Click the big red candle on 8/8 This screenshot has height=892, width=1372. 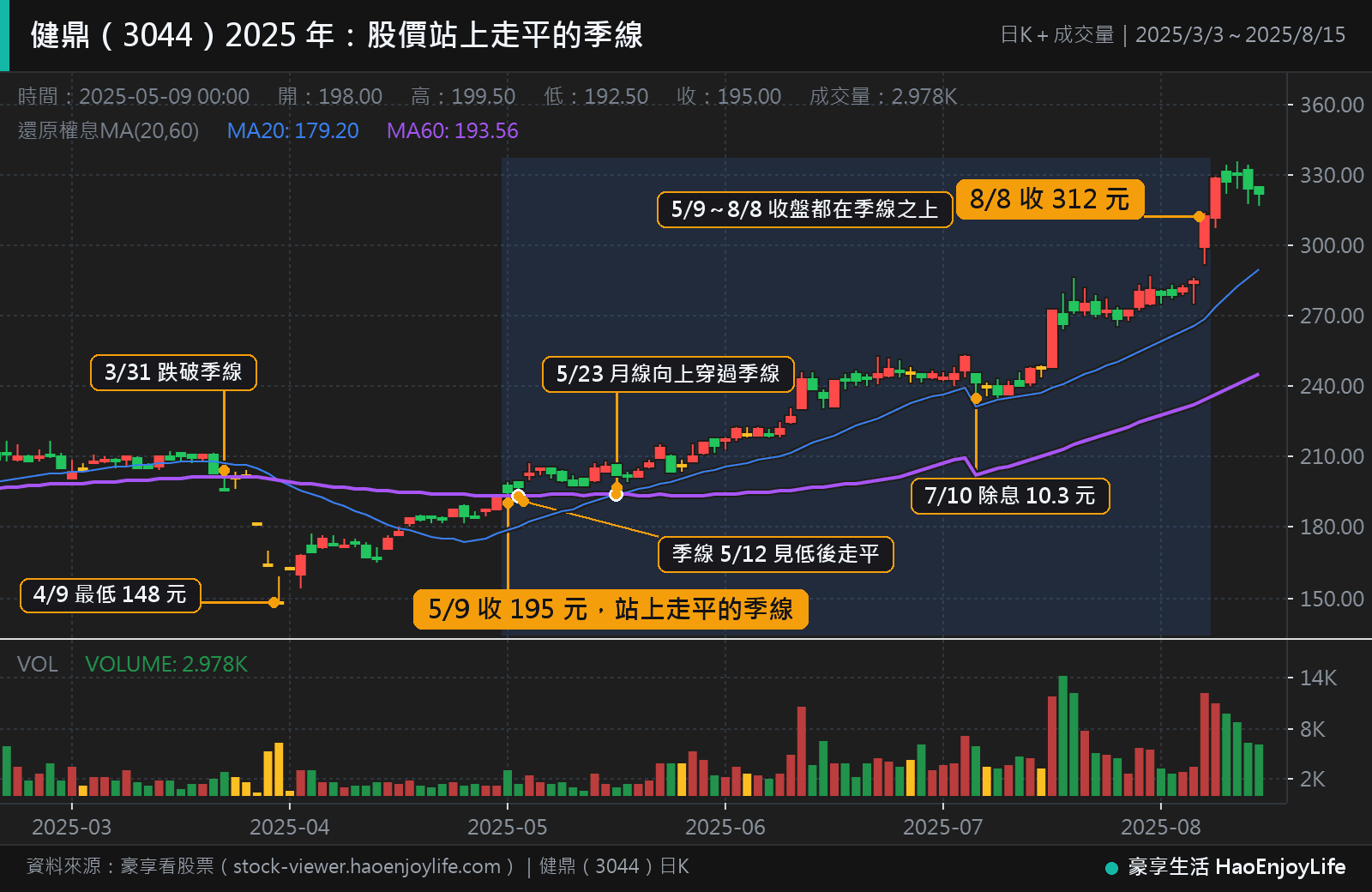(1204, 232)
